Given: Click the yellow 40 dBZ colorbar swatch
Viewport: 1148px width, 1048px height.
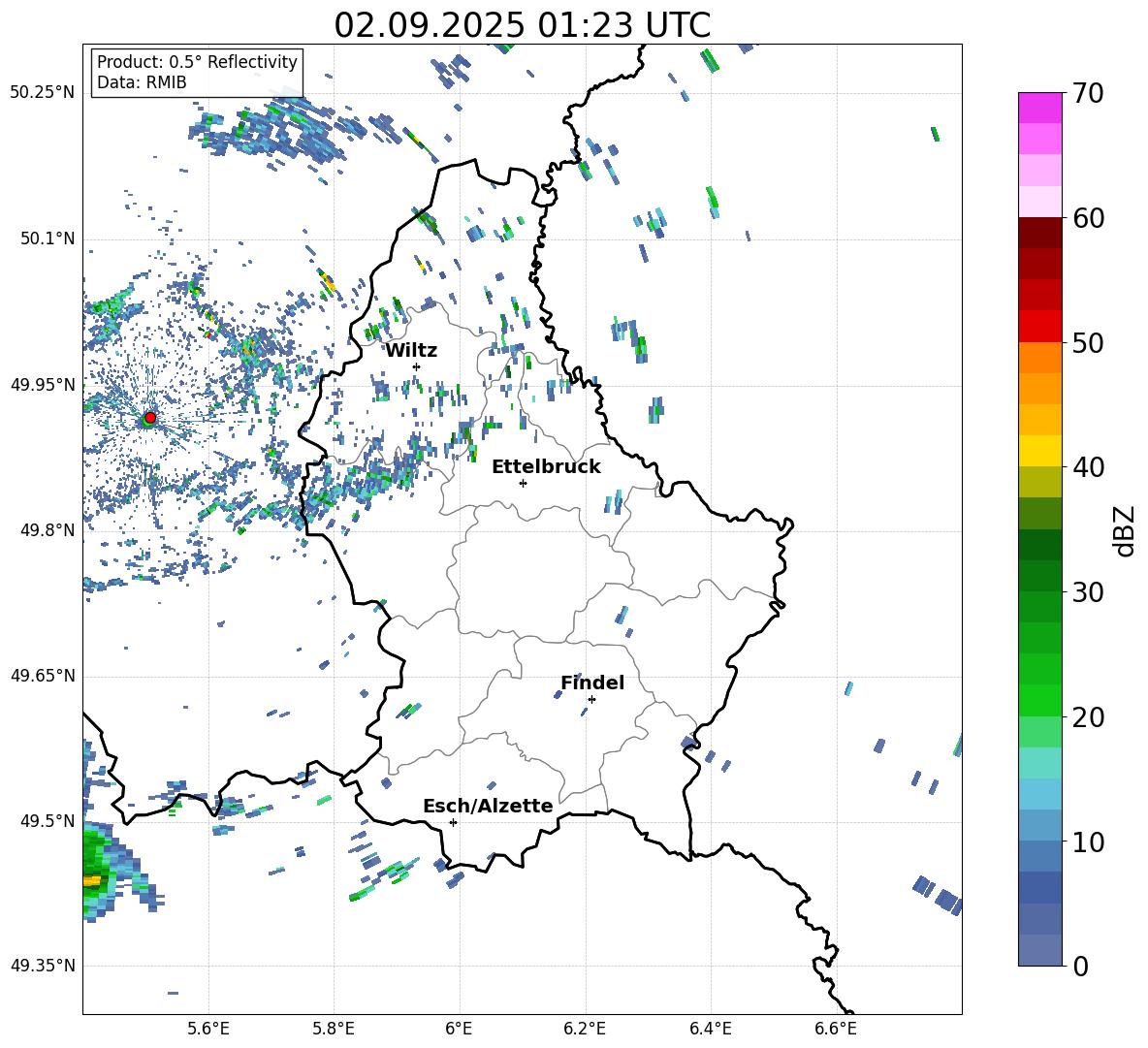Looking at the screenshot, I should pos(1039,451).
